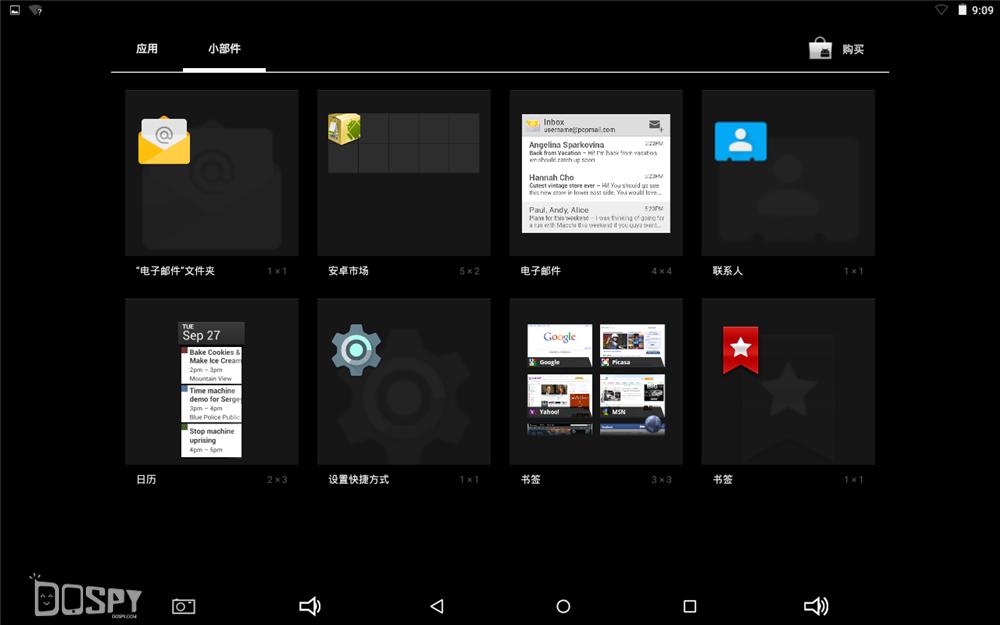Lower volume with the left speaker icon
The width and height of the screenshot is (1000, 625).
(309, 605)
